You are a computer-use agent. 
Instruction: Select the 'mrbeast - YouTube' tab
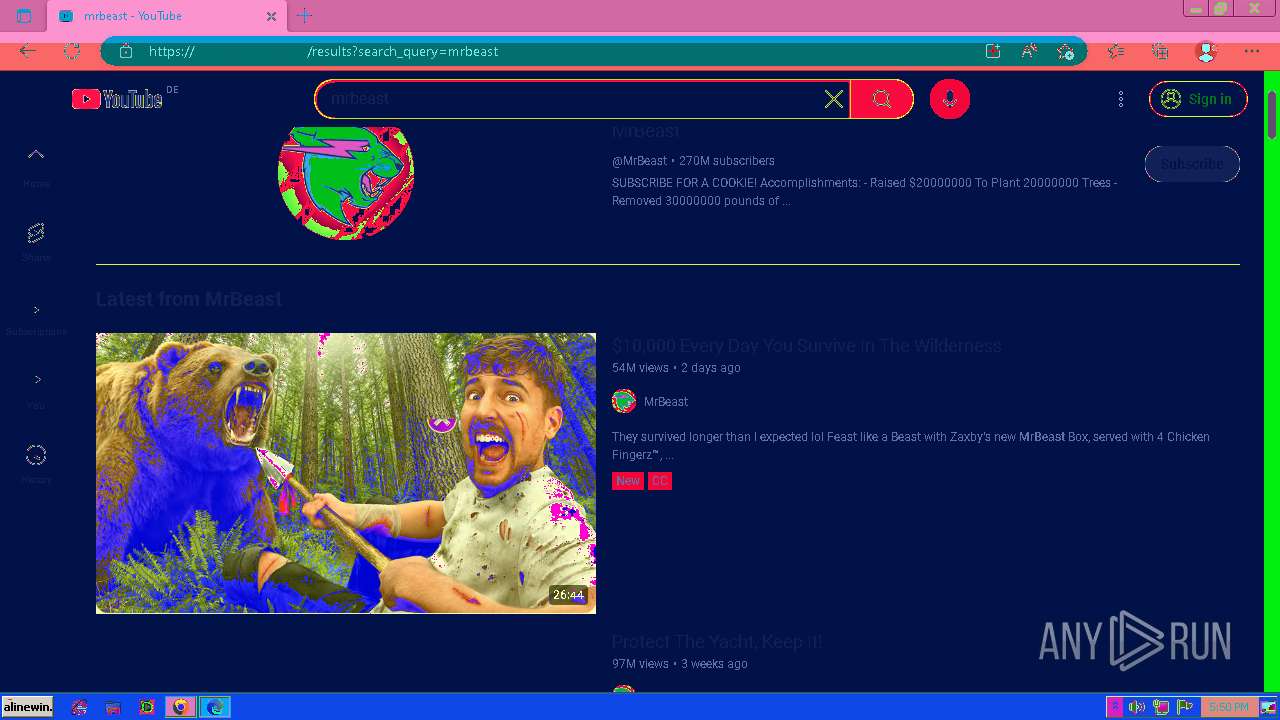165,16
